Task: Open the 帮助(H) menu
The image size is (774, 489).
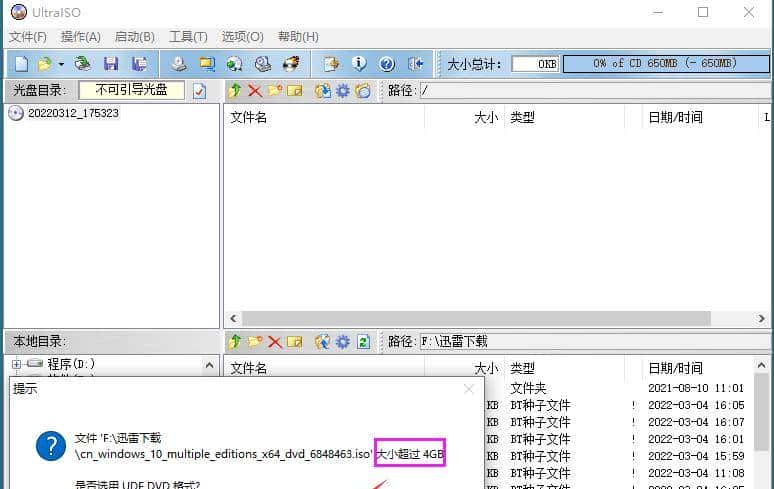Action: click(x=298, y=37)
